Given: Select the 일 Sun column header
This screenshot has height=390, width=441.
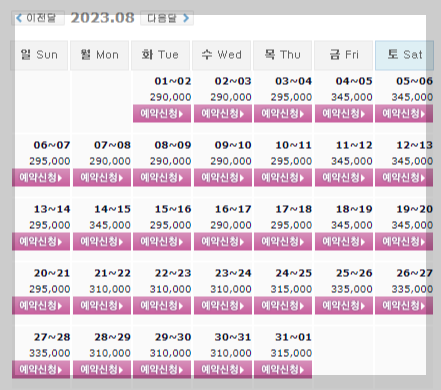Looking at the screenshot, I should (39, 55).
